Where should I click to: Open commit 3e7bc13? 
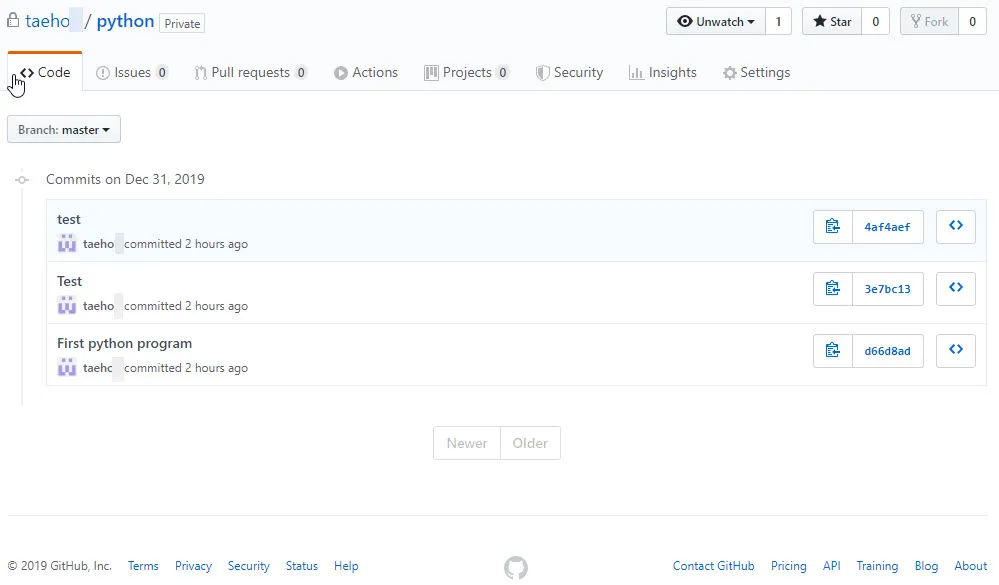pyautogui.click(x=888, y=288)
